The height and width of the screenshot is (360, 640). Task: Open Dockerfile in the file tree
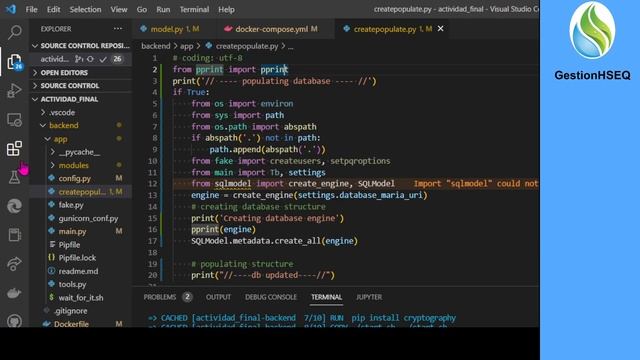tap(71, 324)
